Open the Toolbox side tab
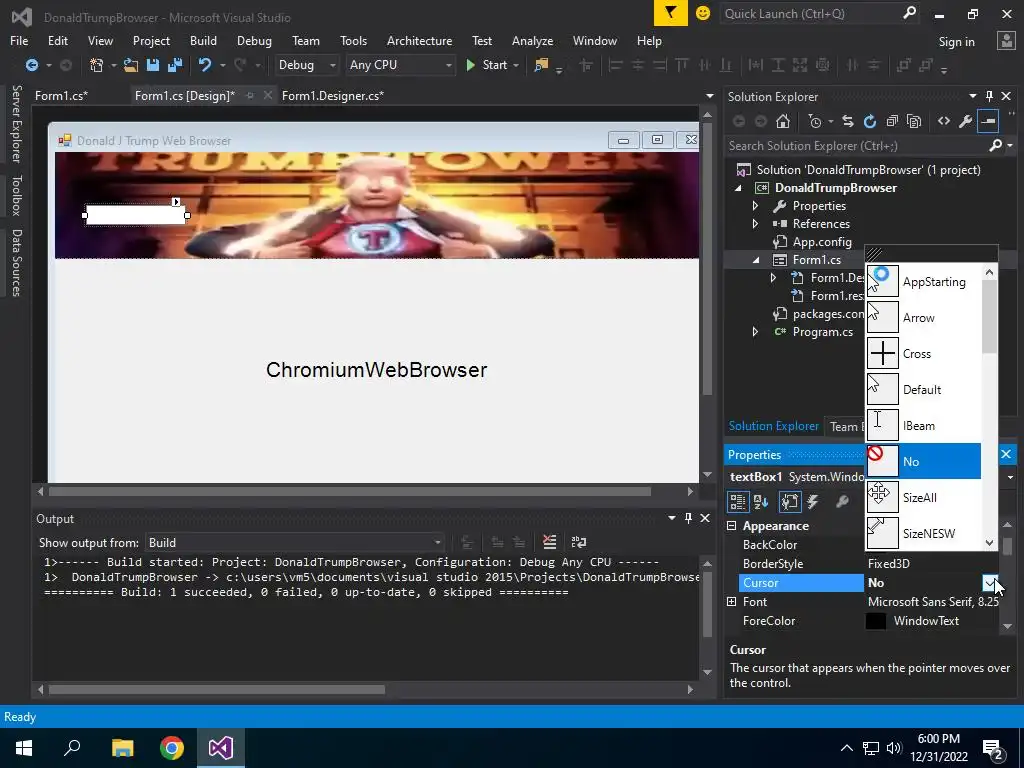 pos(16,195)
